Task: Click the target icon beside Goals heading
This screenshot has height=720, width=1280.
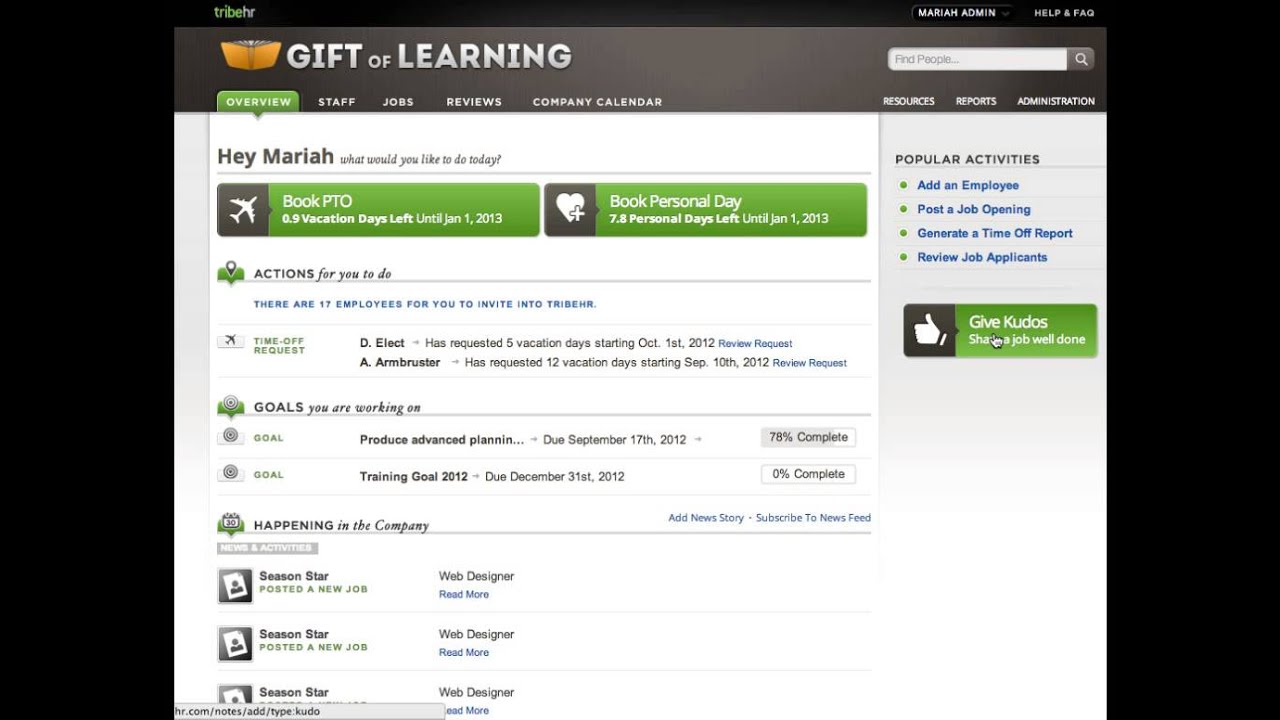Action: click(231, 406)
